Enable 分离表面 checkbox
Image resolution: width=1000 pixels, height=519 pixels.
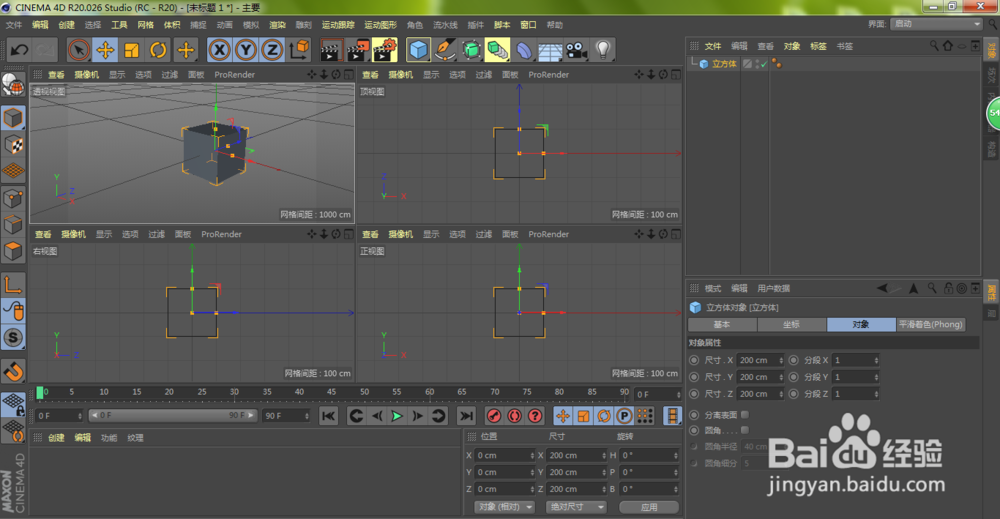745,414
